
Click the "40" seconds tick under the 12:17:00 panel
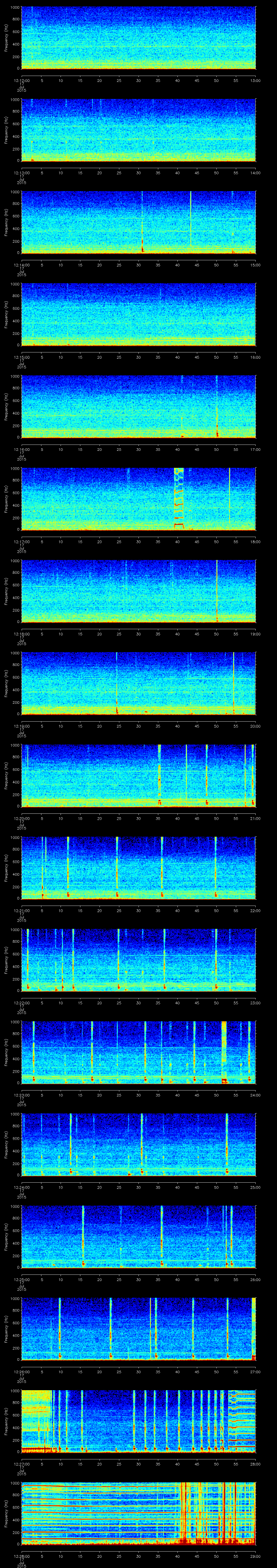tap(178, 542)
